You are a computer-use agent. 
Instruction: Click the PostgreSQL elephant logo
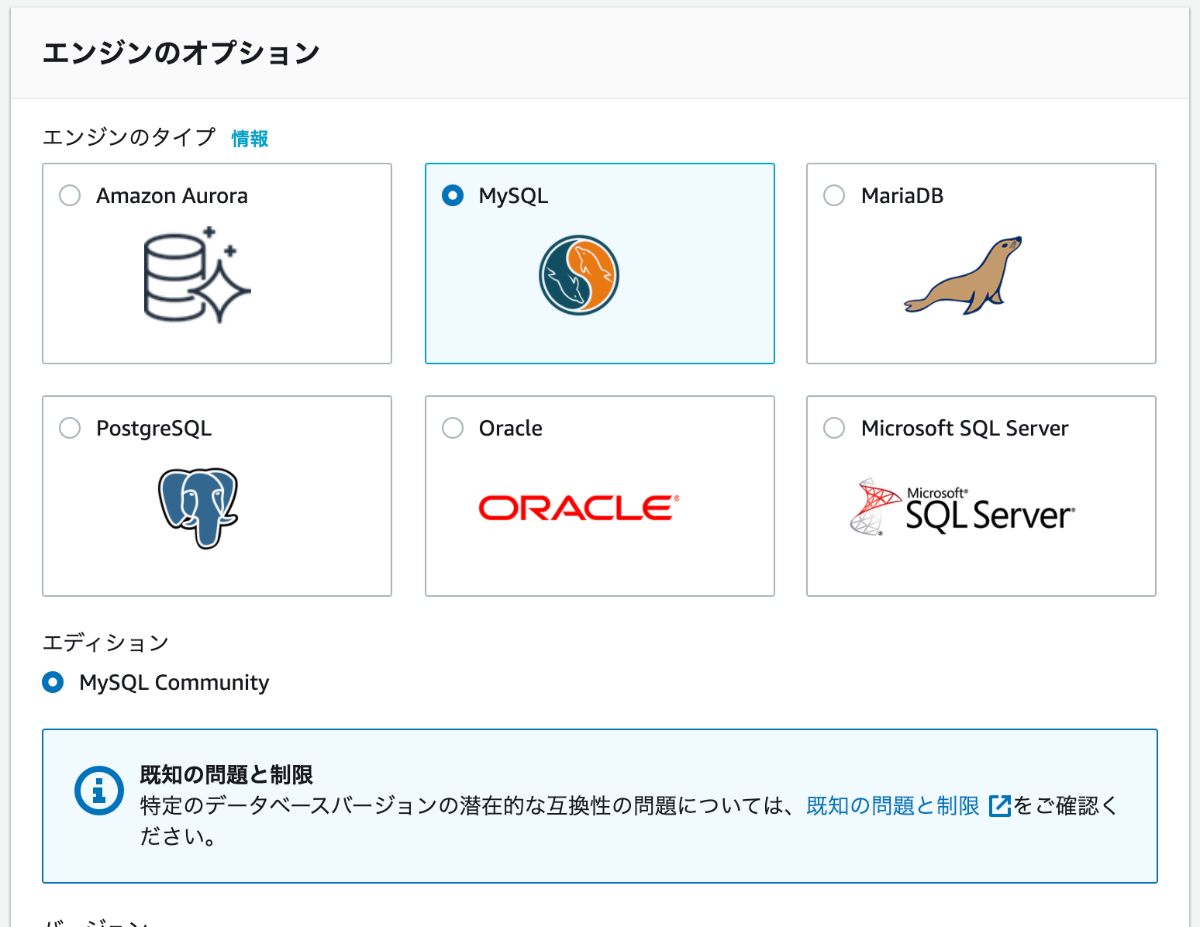[x=198, y=507]
